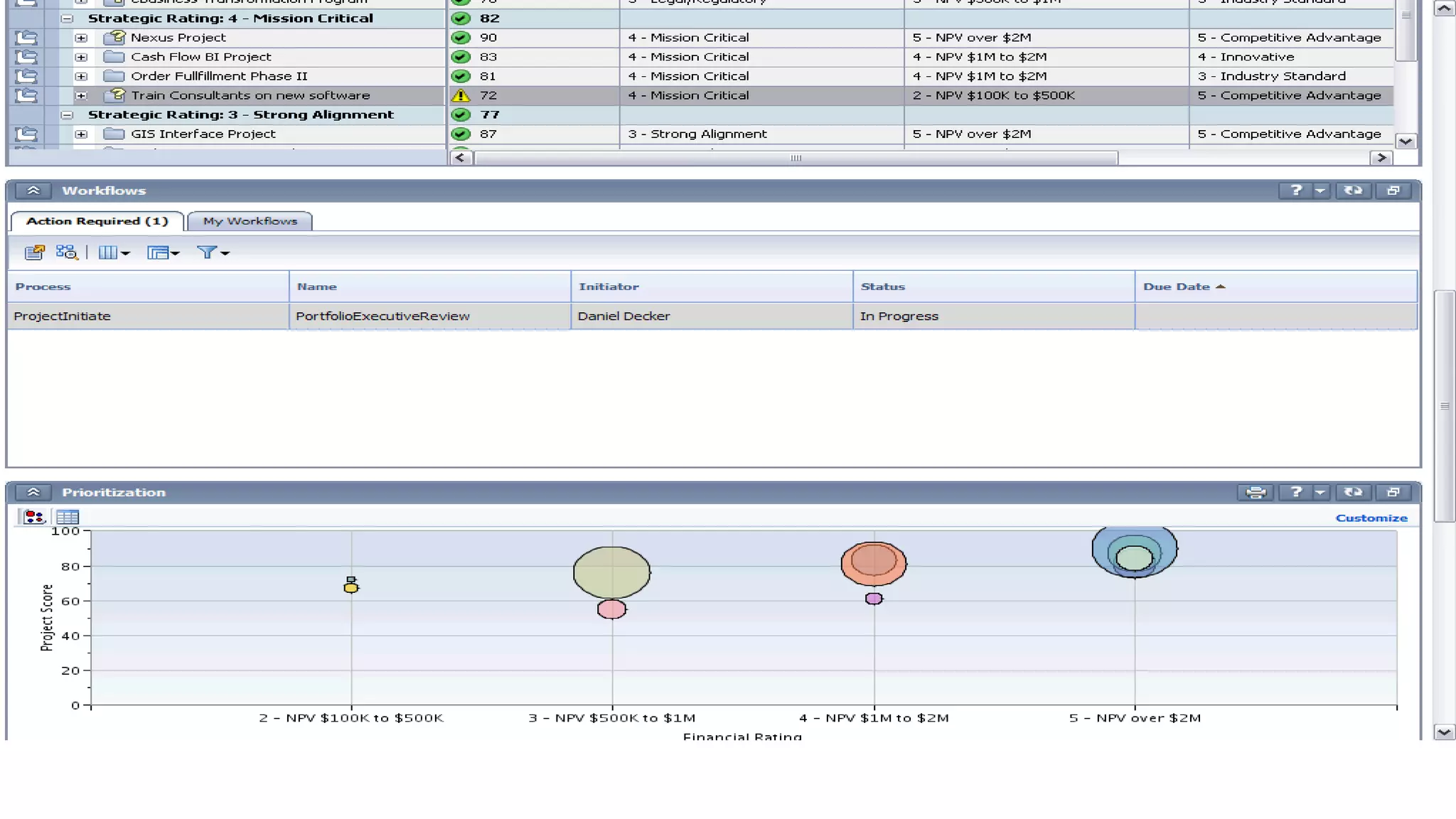
Task: Switch Prioritization to bubble chart view
Action: coord(33,518)
